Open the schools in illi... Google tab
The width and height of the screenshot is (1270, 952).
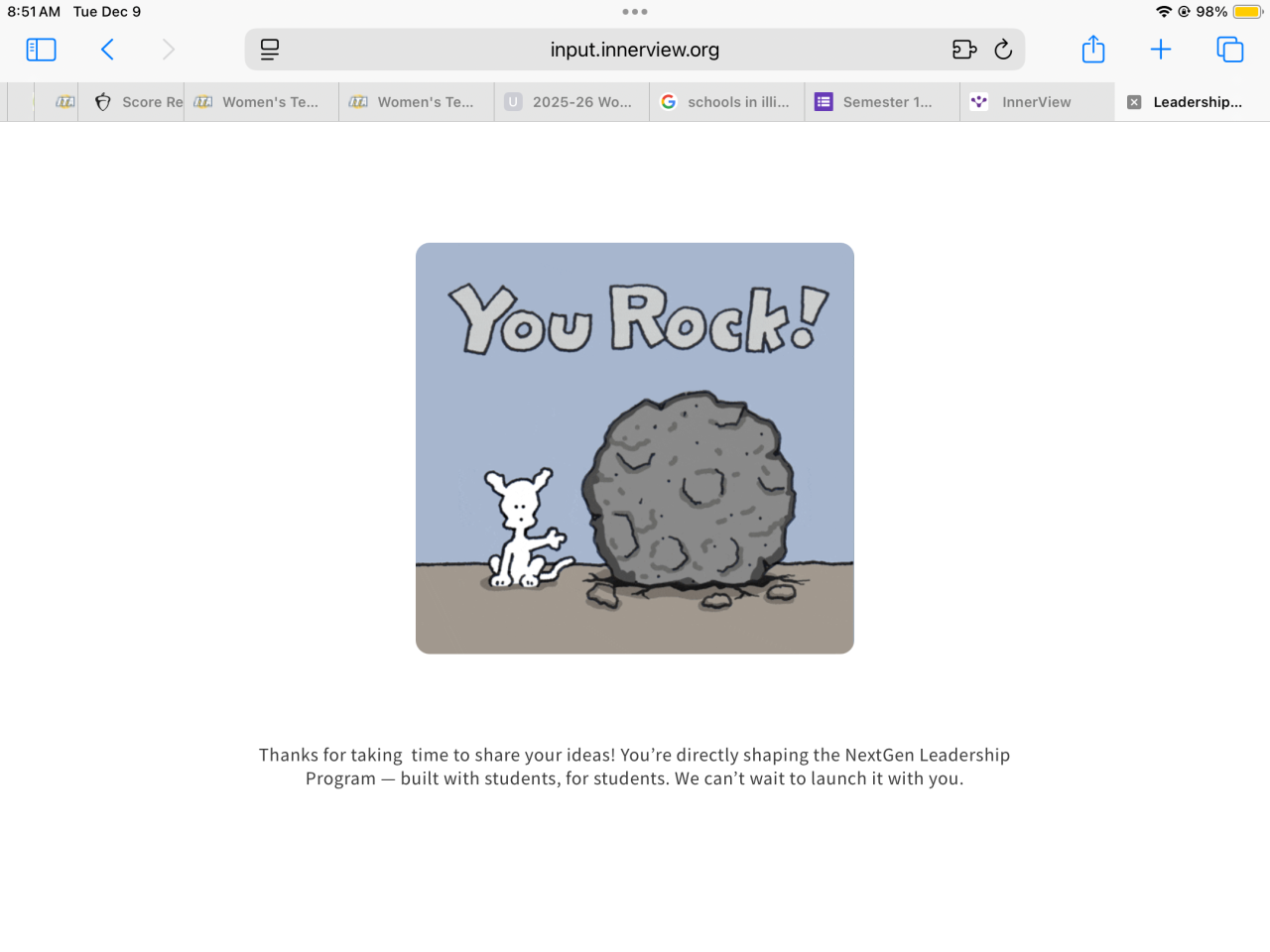click(x=727, y=102)
